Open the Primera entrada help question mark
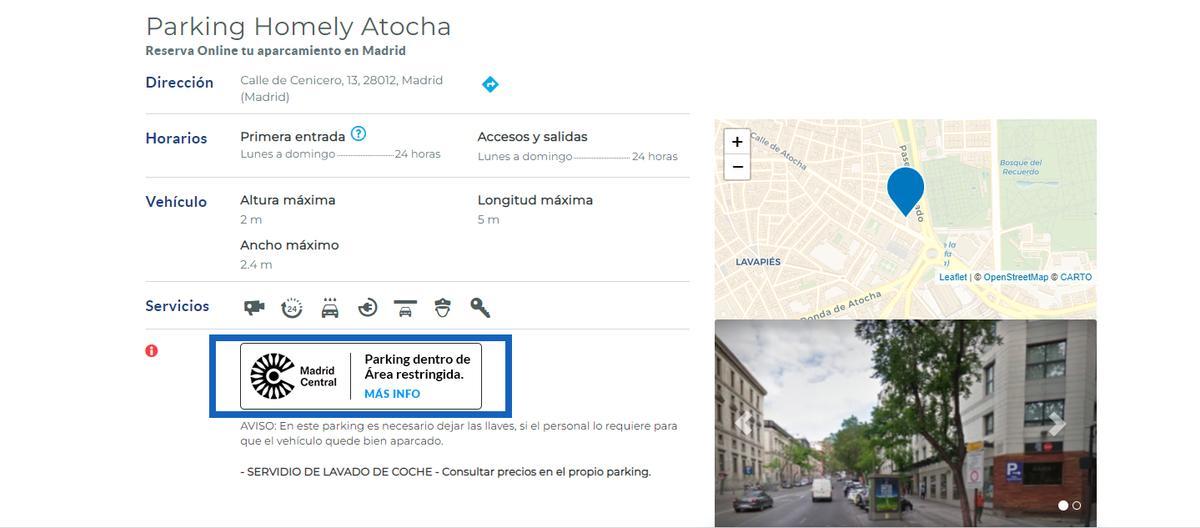The image size is (1200, 528). (x=358, y=134)
